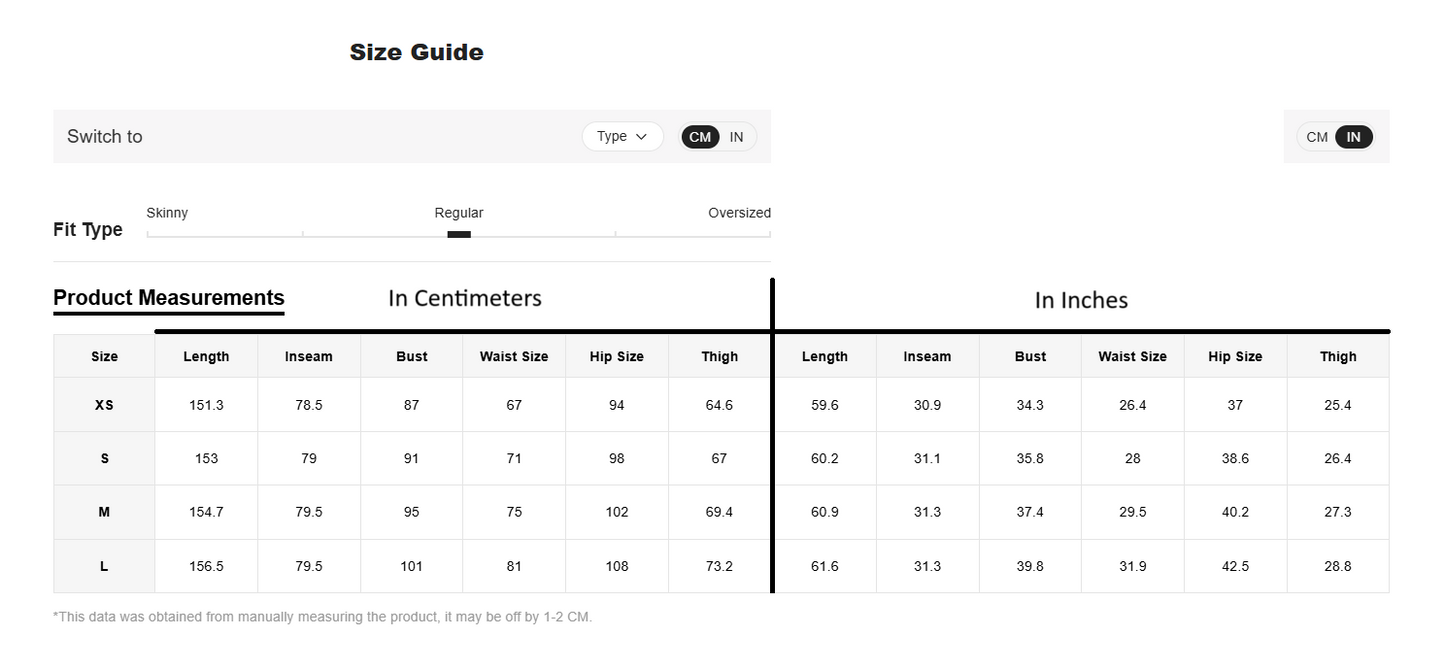The image size is (1445, 669).
Task: Click the Size Guide title
Action: 416,51
